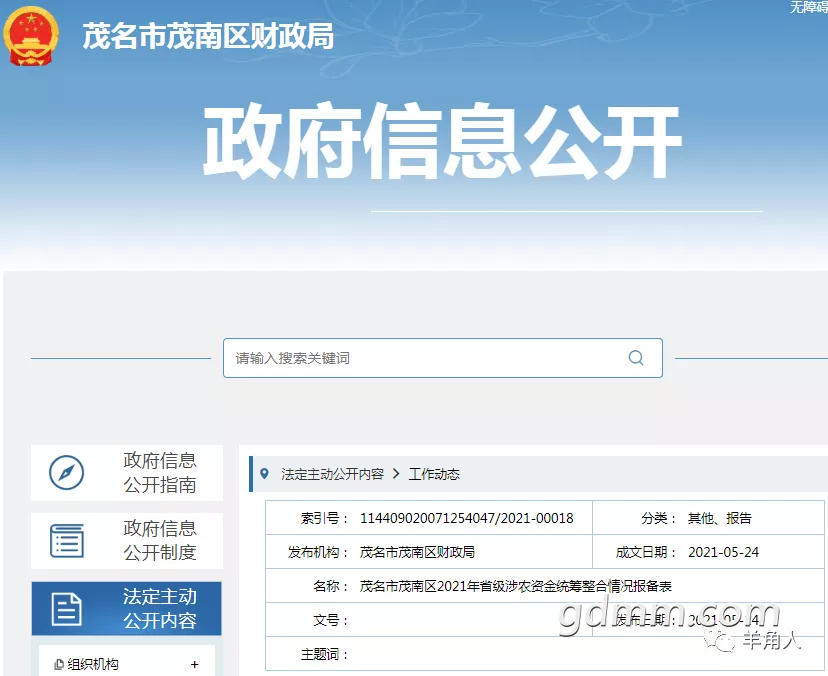Click the compass icon for 公开指南
The width and height of the screenshot is (828, 676).
tap(67, 472)
